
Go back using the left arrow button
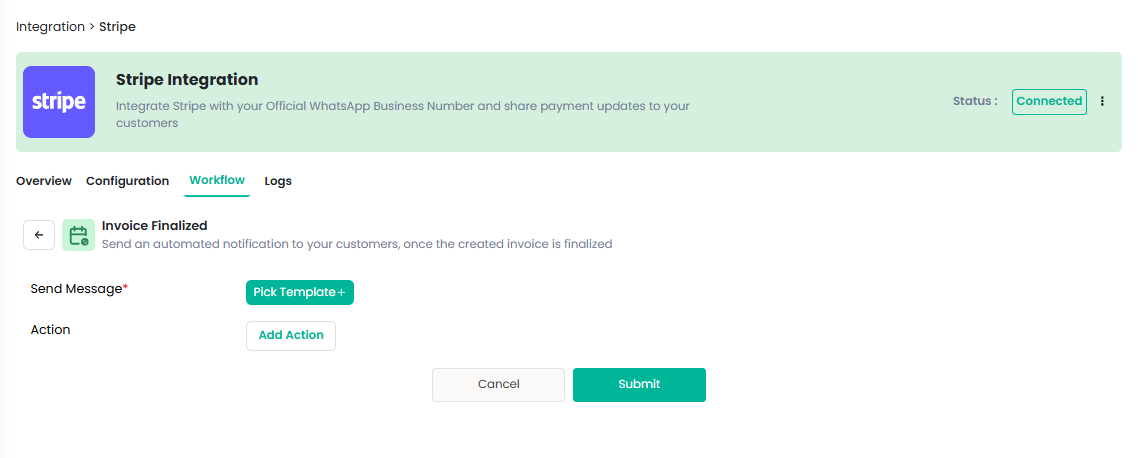click(39, 235)
